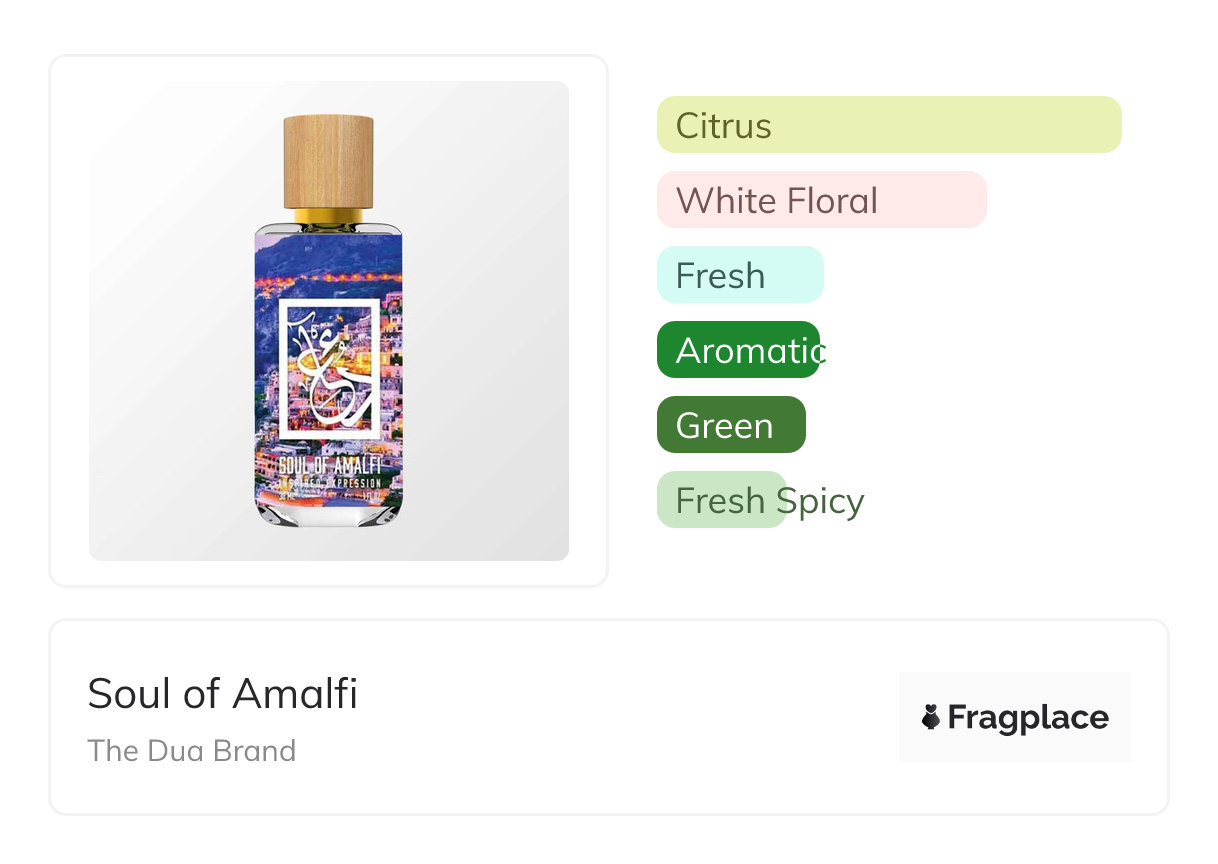Click the white Arabic calligraphy emblem on bottle
The width and height of the screenshot is (1218, 864).
click(328, 369)
